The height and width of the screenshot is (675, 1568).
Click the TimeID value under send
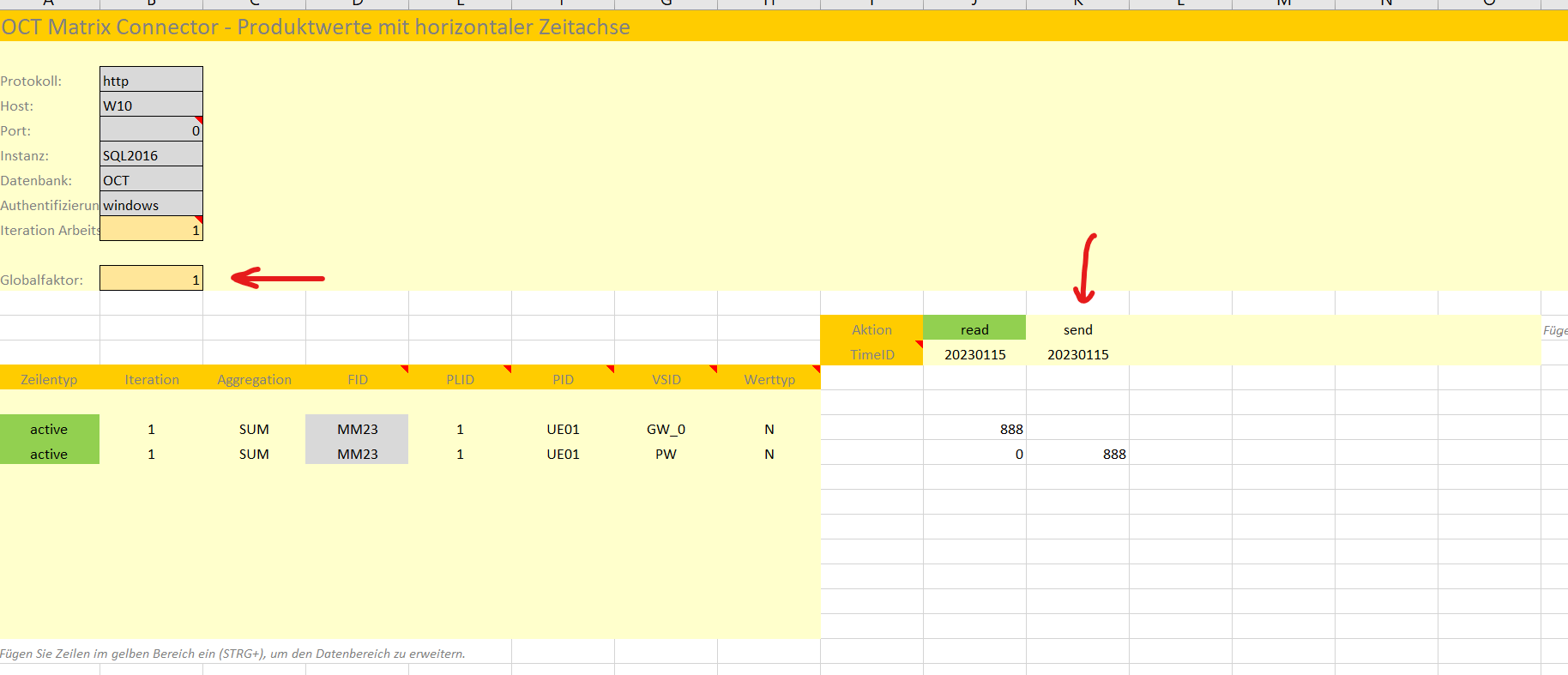[x=1077, y=354]
